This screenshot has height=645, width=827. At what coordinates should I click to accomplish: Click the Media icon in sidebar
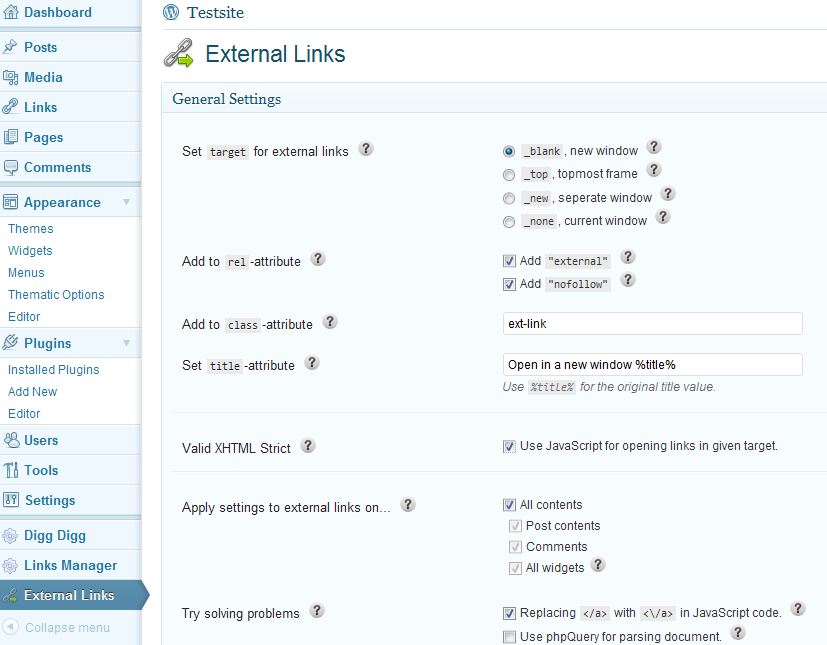[x=10, y=77]
